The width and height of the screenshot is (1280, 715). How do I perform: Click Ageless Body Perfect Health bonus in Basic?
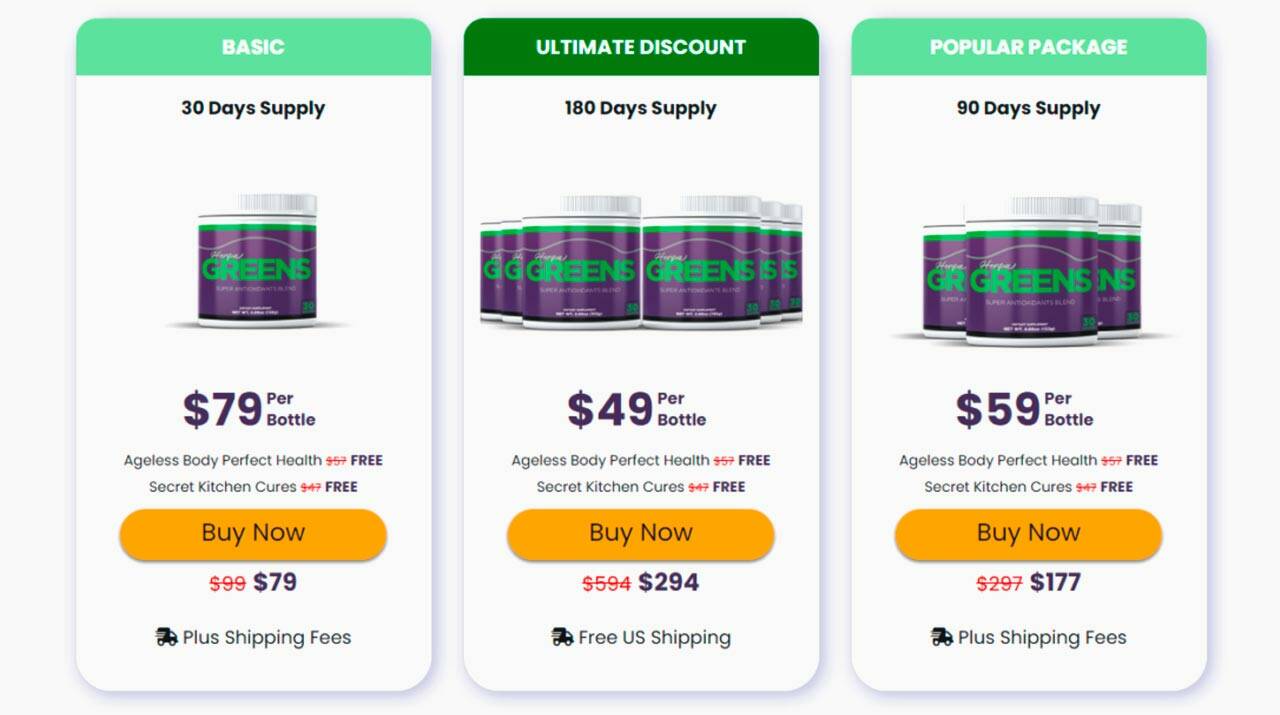[x=223, y=461]
